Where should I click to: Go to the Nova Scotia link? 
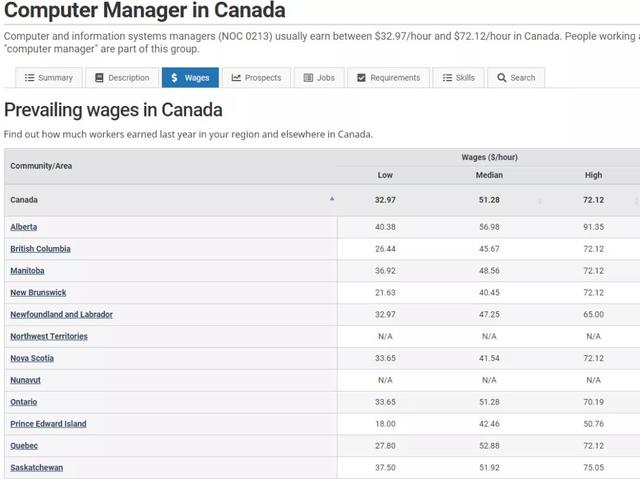coord(32,358)
